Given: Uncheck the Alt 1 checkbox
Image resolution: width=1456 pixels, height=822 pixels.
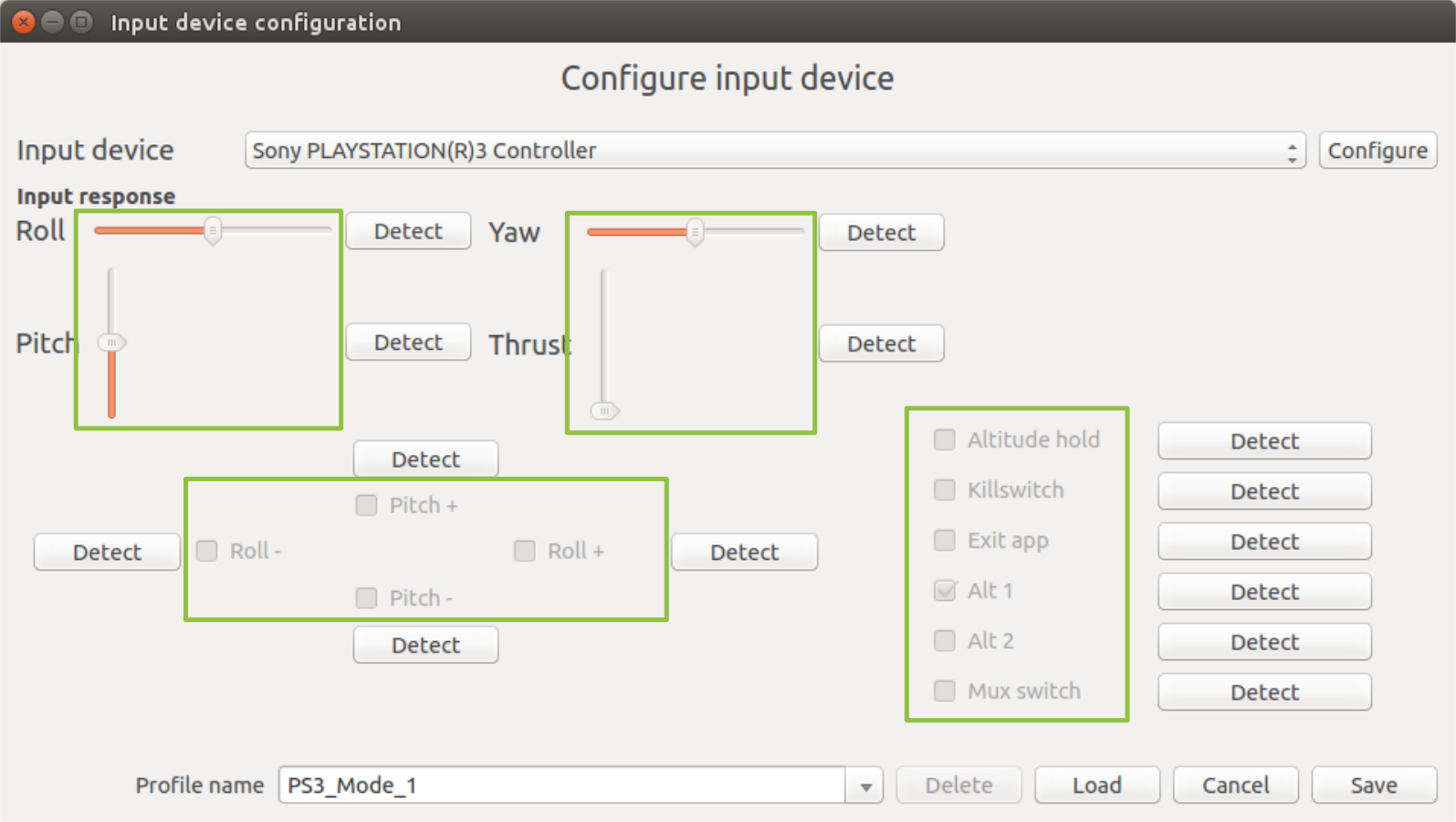Looking at the screenshot, I should (x=944, y=590).
